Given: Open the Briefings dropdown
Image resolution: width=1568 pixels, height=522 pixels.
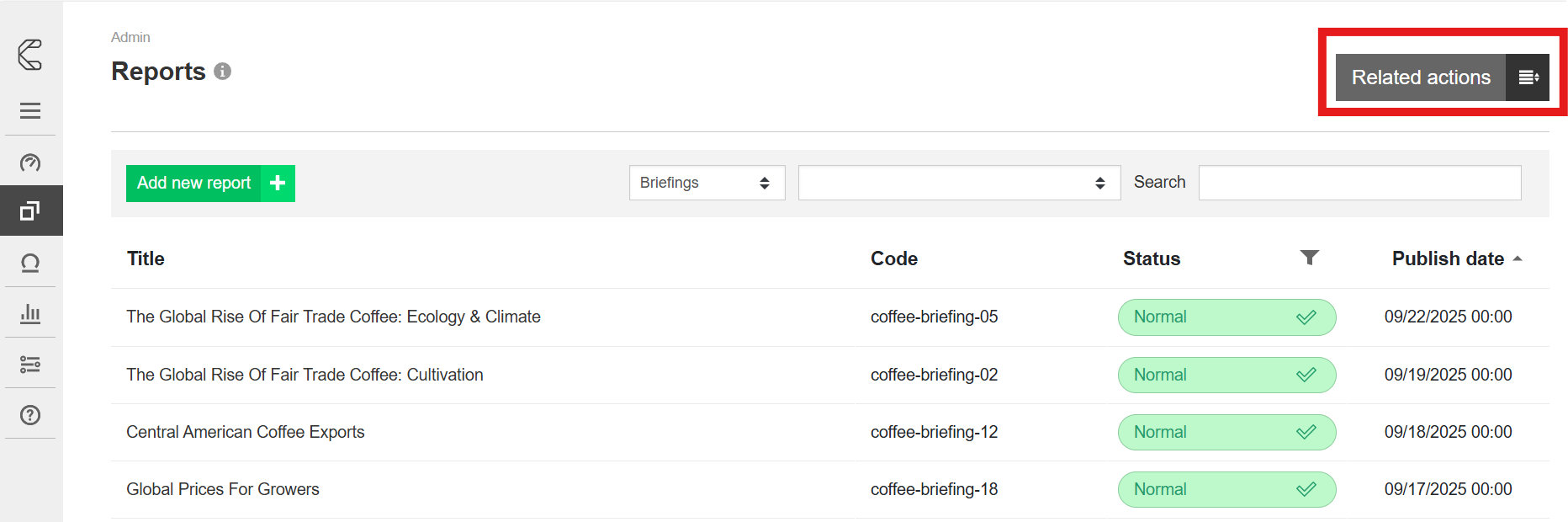Looking at the screenshot, I should [x=706, y=183].
